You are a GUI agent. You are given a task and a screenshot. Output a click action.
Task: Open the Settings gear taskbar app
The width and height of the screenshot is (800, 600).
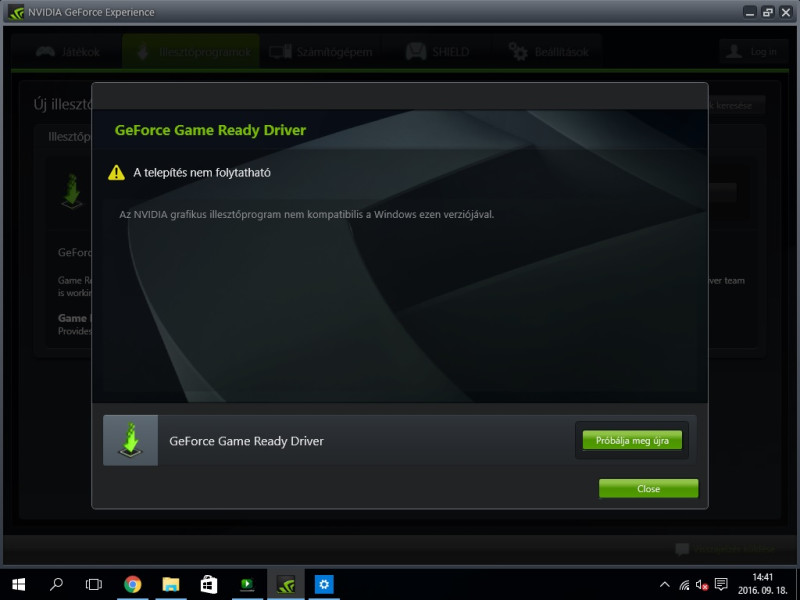pyautogui.click(x=324, y=584)
